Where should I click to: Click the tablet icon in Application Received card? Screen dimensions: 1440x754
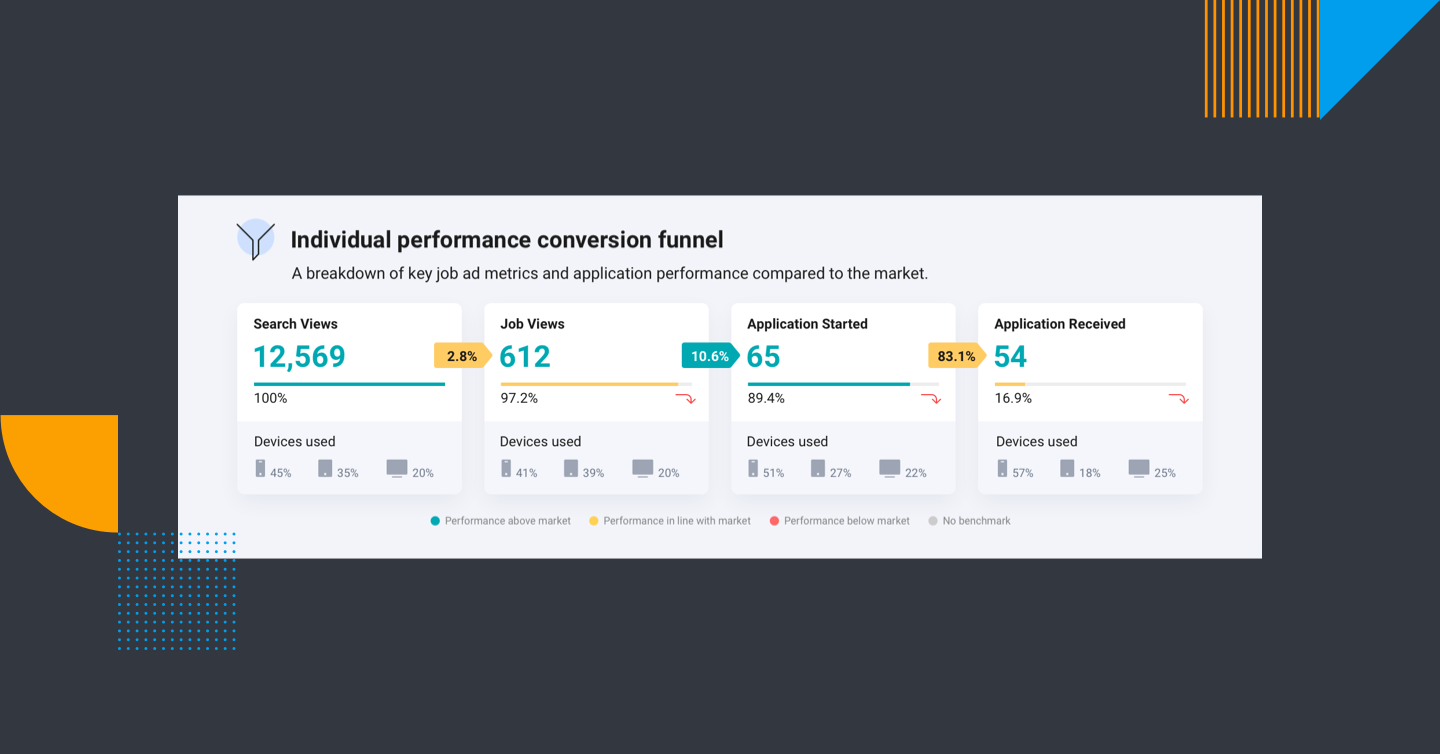click(1066, 468)
